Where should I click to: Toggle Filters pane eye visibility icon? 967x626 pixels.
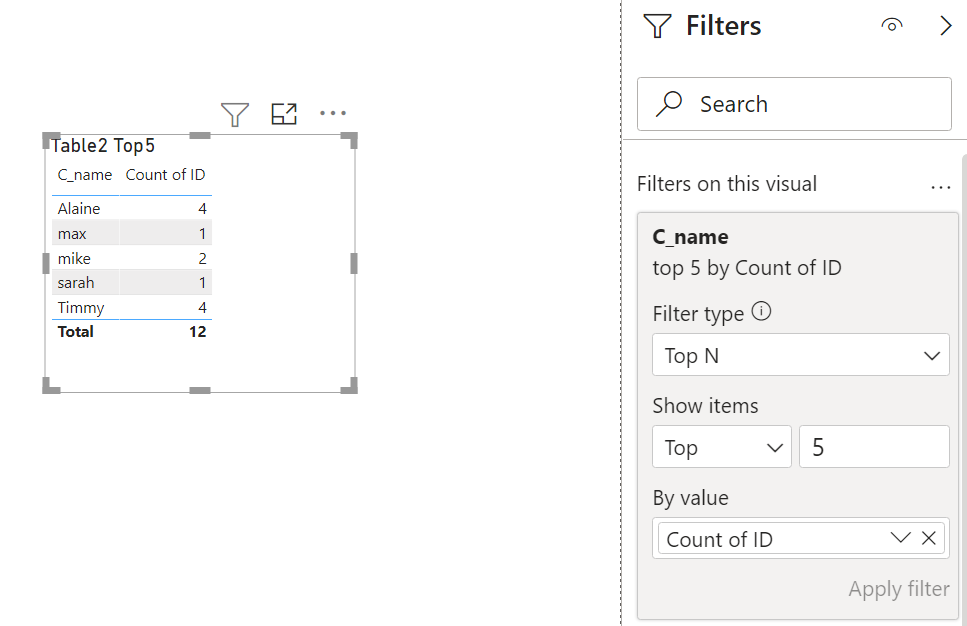click(x=892, y=25)
